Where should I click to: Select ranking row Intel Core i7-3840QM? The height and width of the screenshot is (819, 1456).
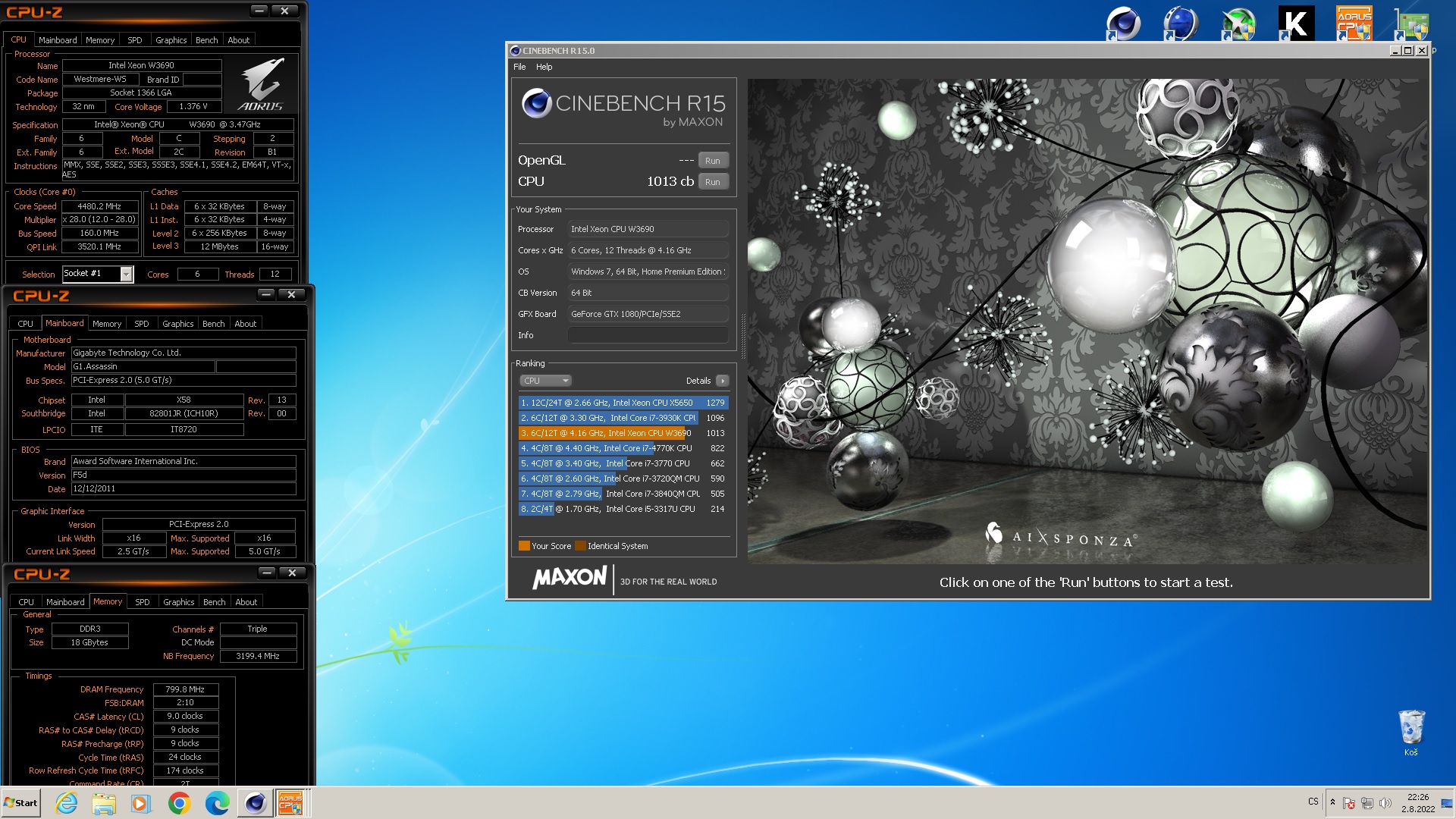tap(623, 494)
